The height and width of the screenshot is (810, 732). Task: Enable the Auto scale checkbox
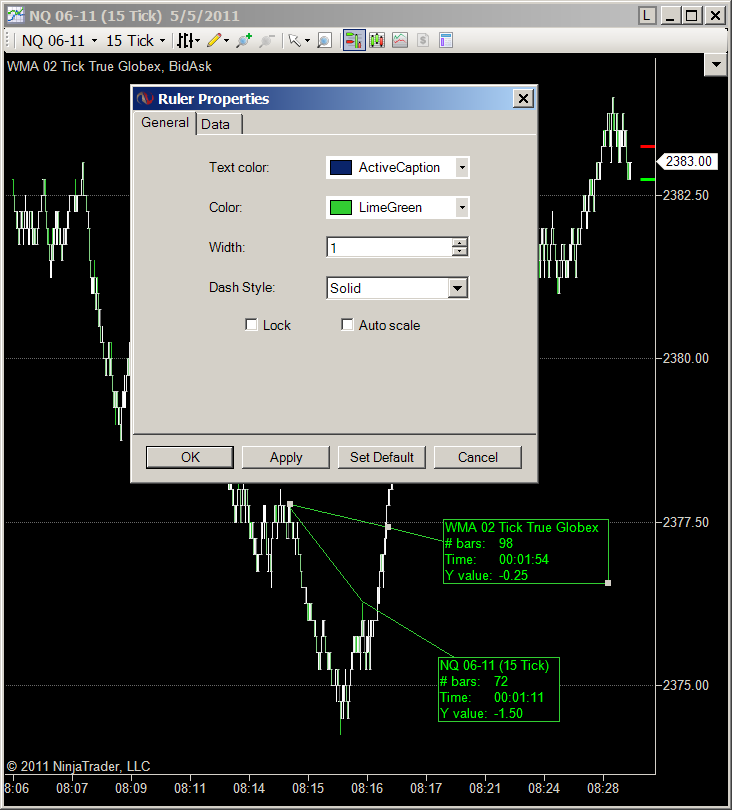coord(347,325)
